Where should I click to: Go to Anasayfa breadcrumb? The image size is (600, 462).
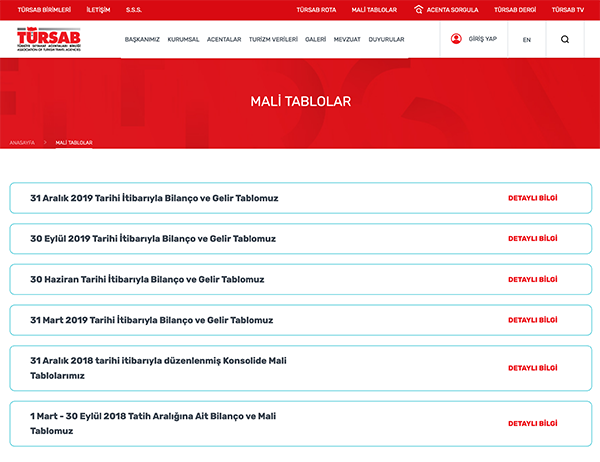(22, 143)
